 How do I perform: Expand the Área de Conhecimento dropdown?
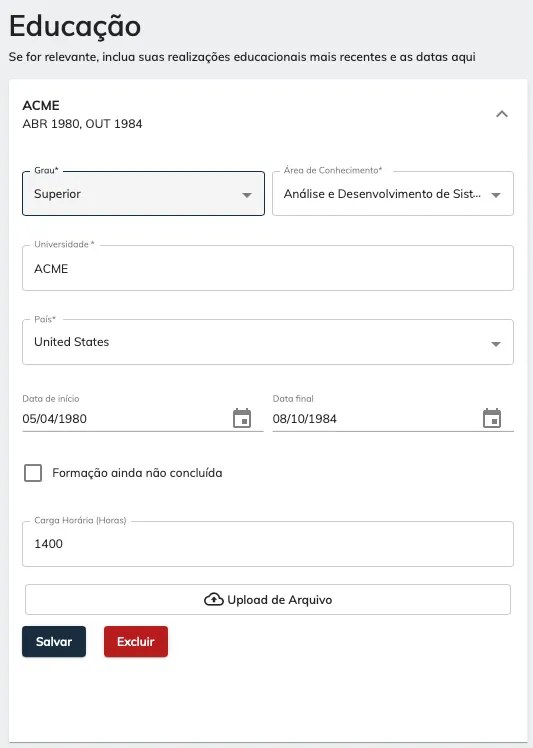coord(393,194)
